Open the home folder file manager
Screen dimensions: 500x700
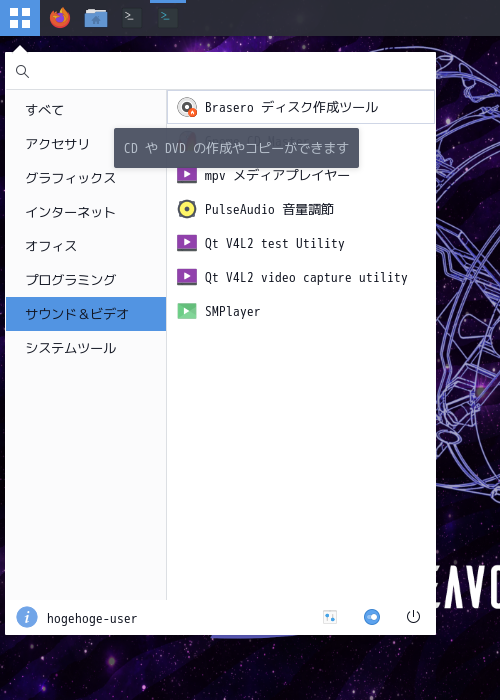96,18
